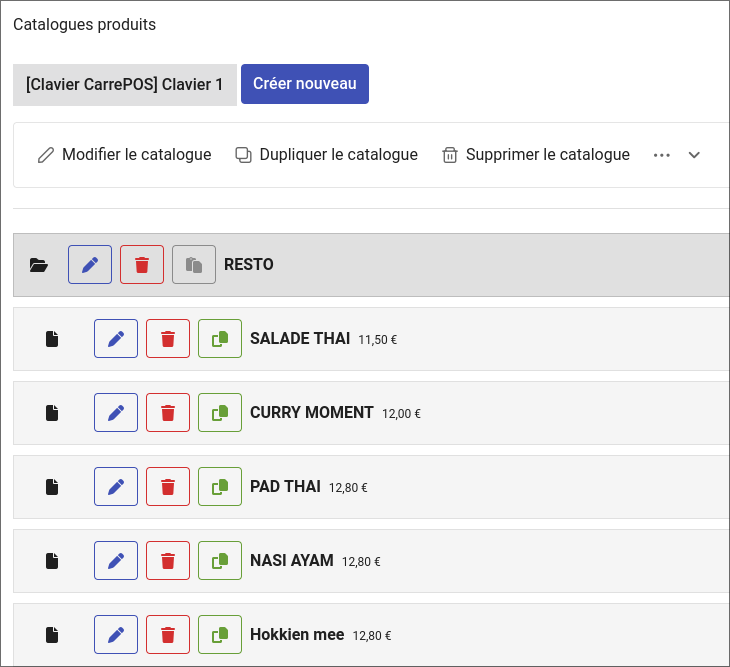Click the RESTO category name
The width and height of the screenshot is (730, 667).
(249, 264)
